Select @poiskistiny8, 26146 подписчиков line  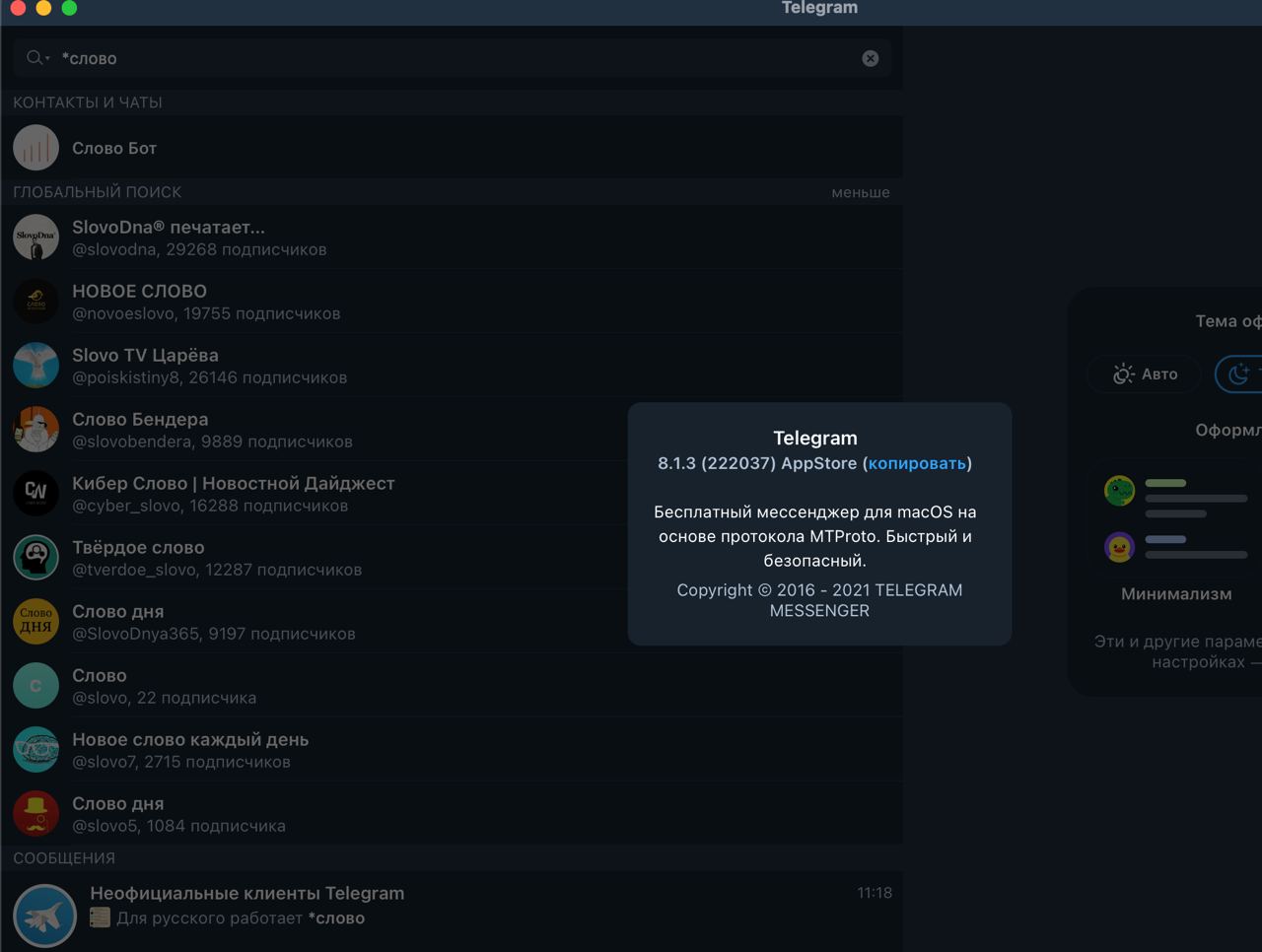coord(209,377)
